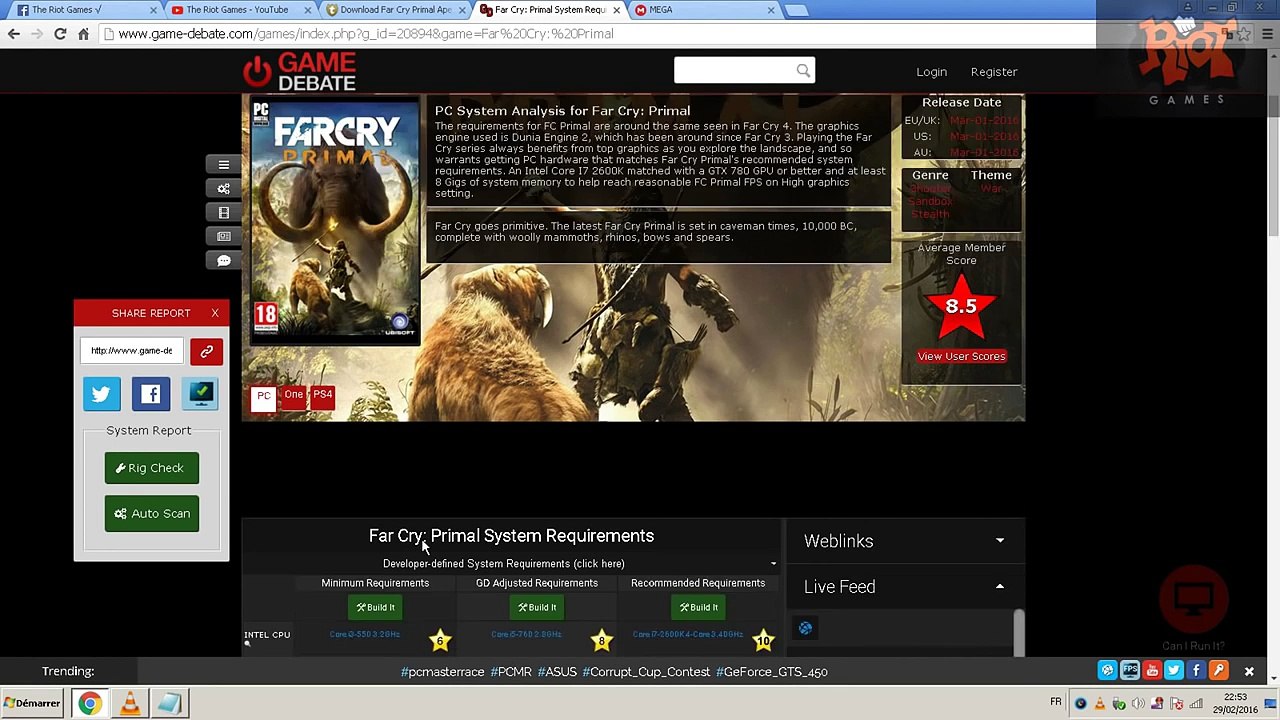Share report on Twitter

(x=101, y=394)
